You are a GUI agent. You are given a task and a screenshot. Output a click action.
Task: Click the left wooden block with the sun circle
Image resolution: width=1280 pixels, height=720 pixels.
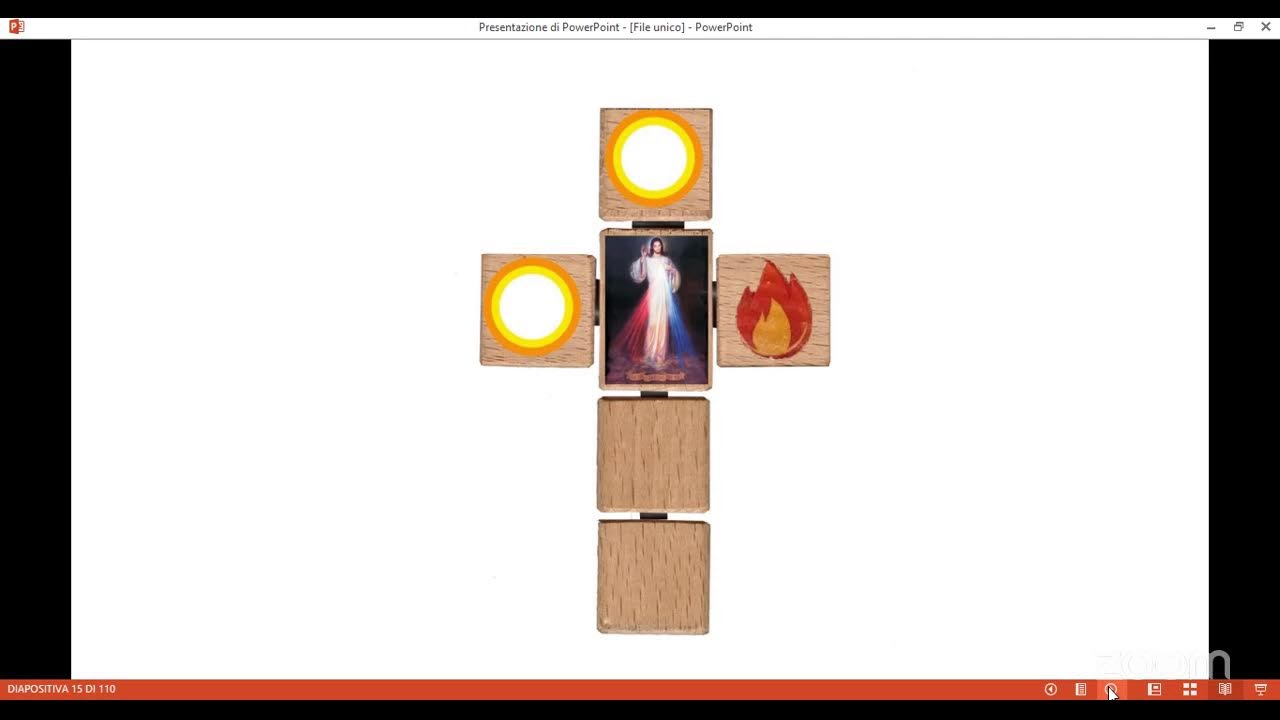click(x=538, y=310)
